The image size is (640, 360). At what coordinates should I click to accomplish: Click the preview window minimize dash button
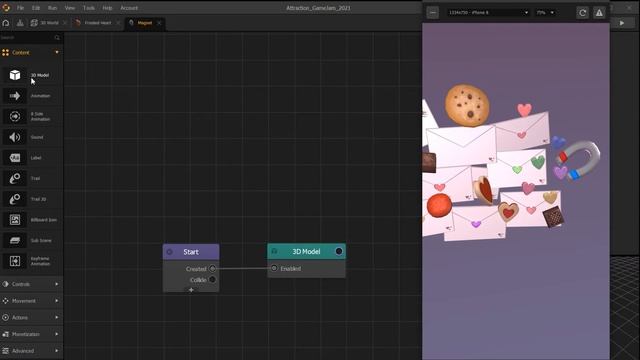coord(433,13)
